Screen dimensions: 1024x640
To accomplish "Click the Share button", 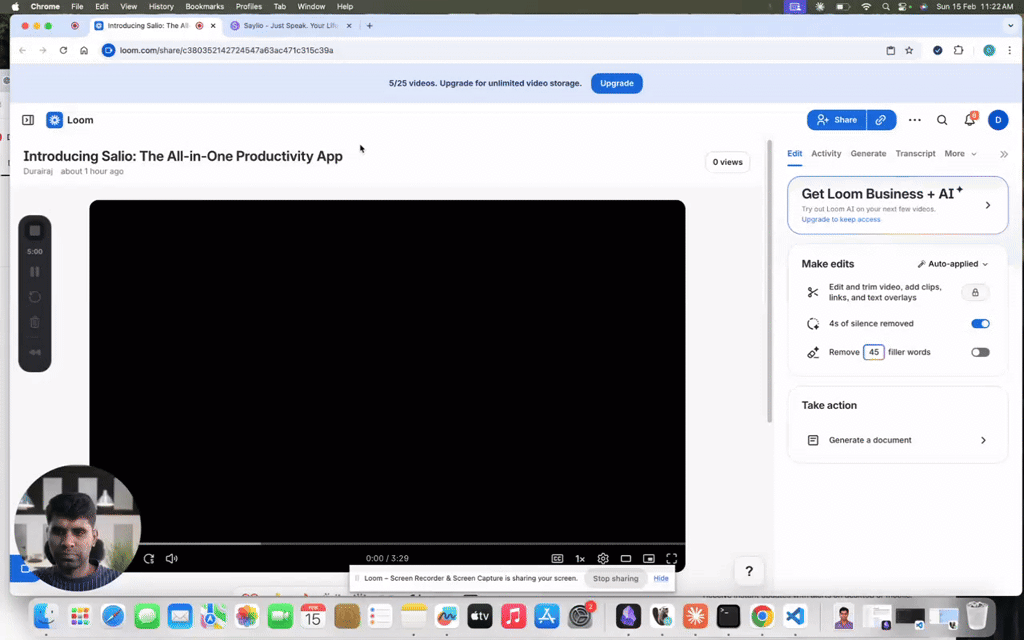I will point(837,120).
